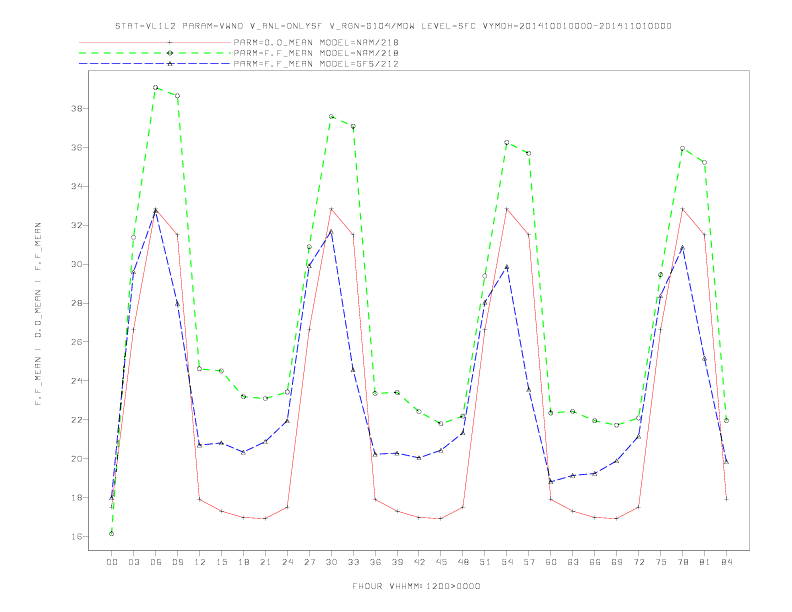Click x-axis forecast hour label 33

coord(353,562)
